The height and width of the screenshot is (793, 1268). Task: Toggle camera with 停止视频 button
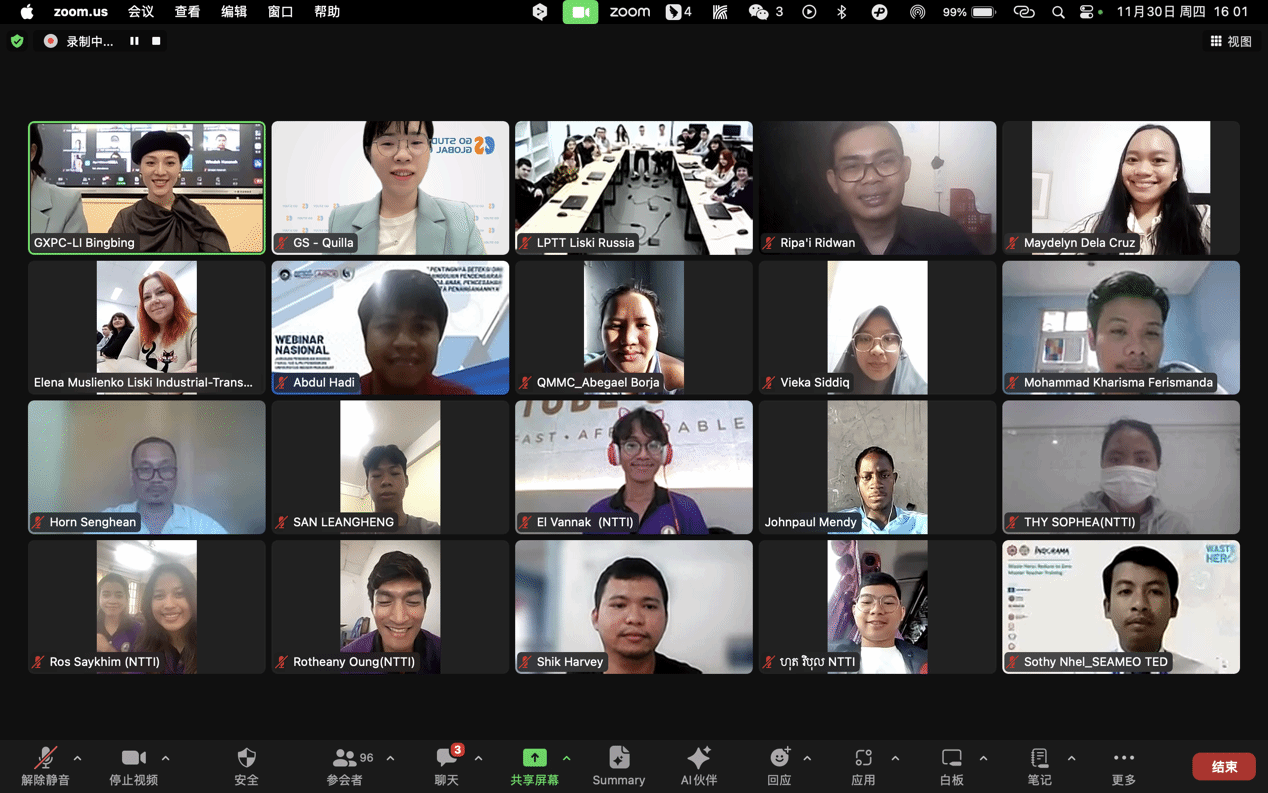coord(133,765)
